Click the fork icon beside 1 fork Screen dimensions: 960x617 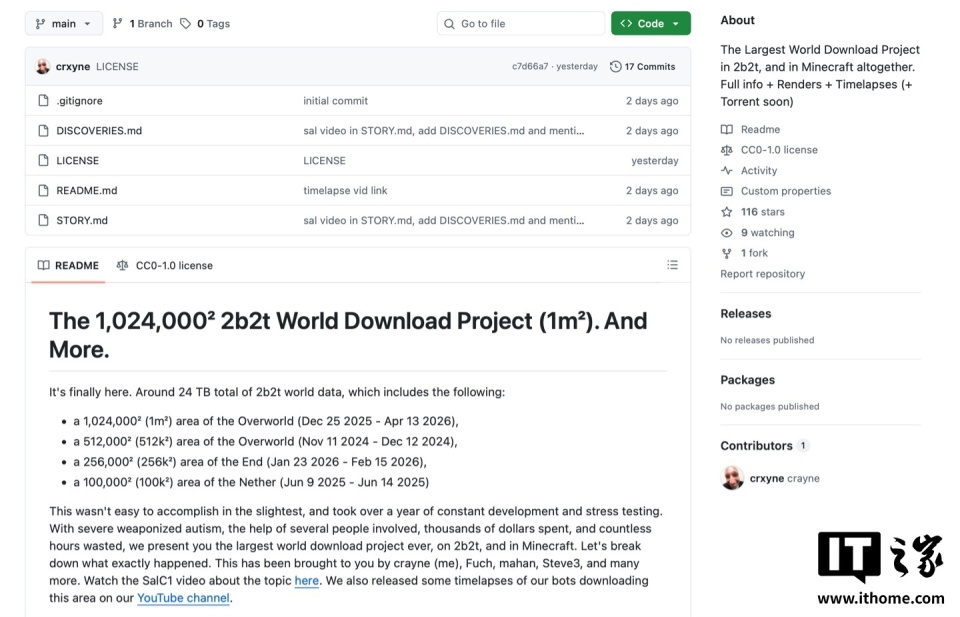click(x=727, y=253)
